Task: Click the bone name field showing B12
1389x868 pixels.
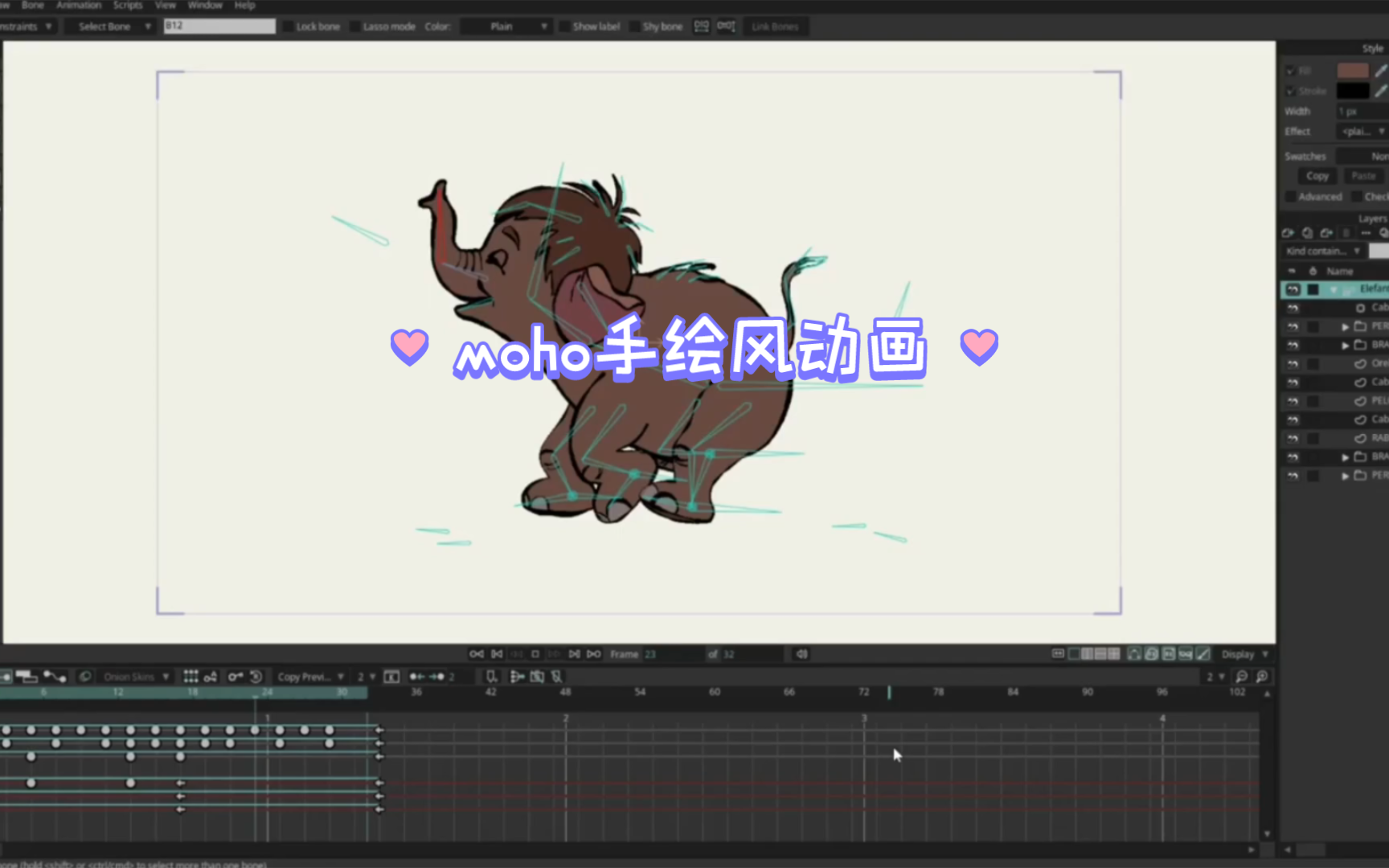Action: (219, 27)
